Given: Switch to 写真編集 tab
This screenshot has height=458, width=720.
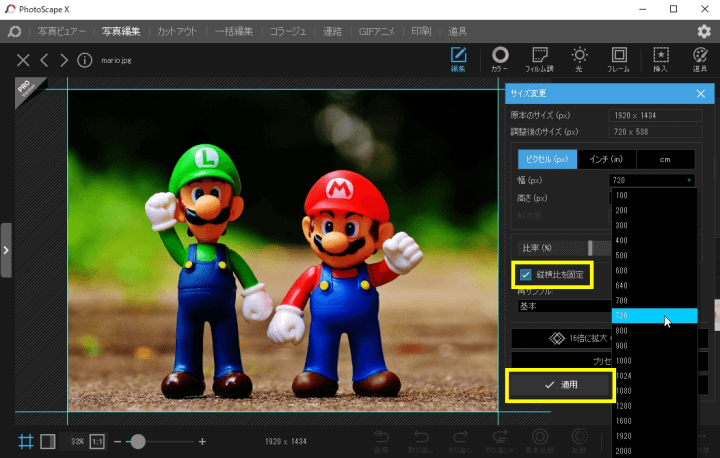Looking at the screenshot, I should click(x=121, y=31).
